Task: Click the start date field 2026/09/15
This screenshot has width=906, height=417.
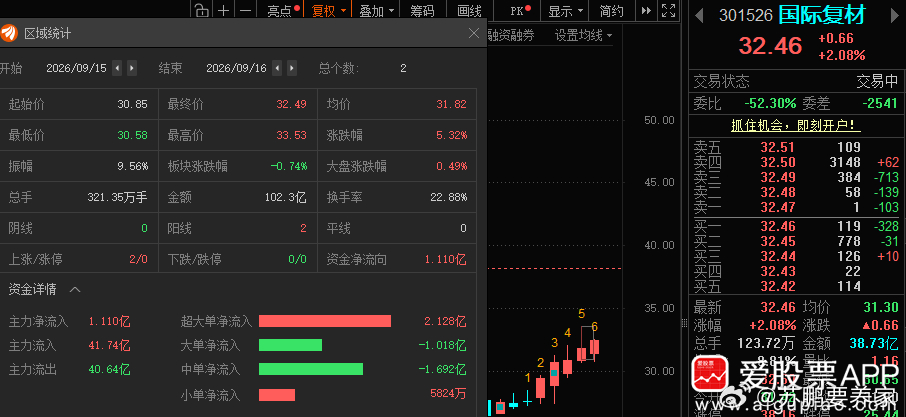Action: (76, 68)
